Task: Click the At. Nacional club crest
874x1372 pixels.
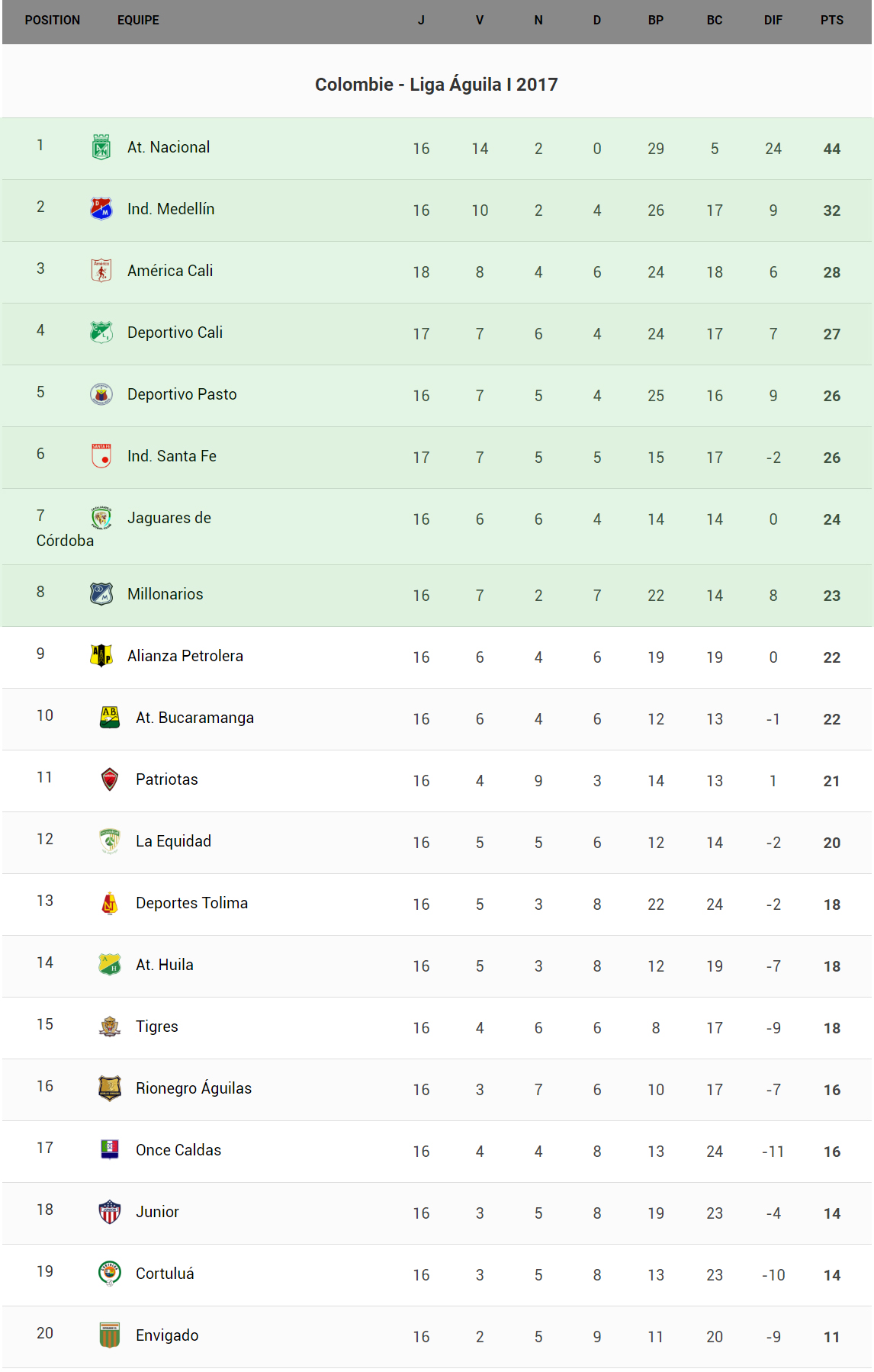Action: 101,147
